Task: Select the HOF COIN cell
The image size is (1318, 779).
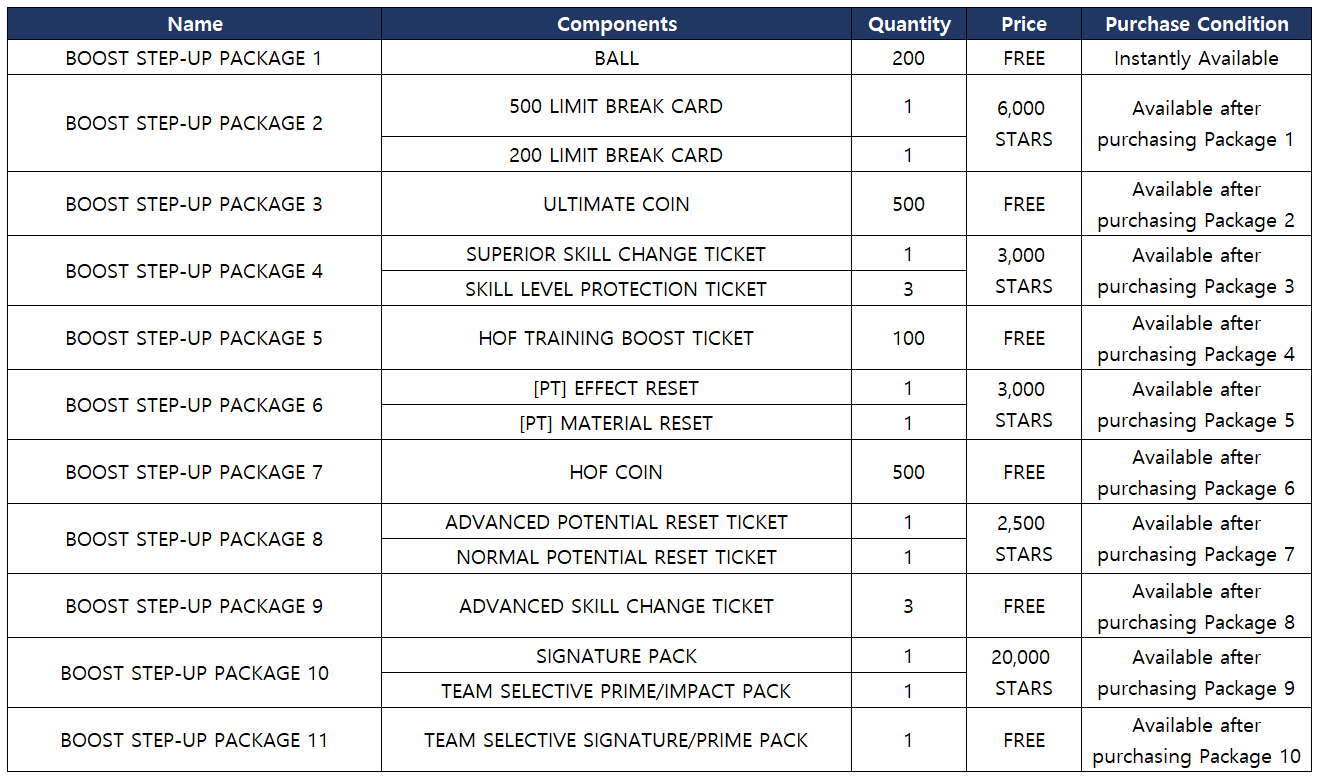Action: pos(616,472)
